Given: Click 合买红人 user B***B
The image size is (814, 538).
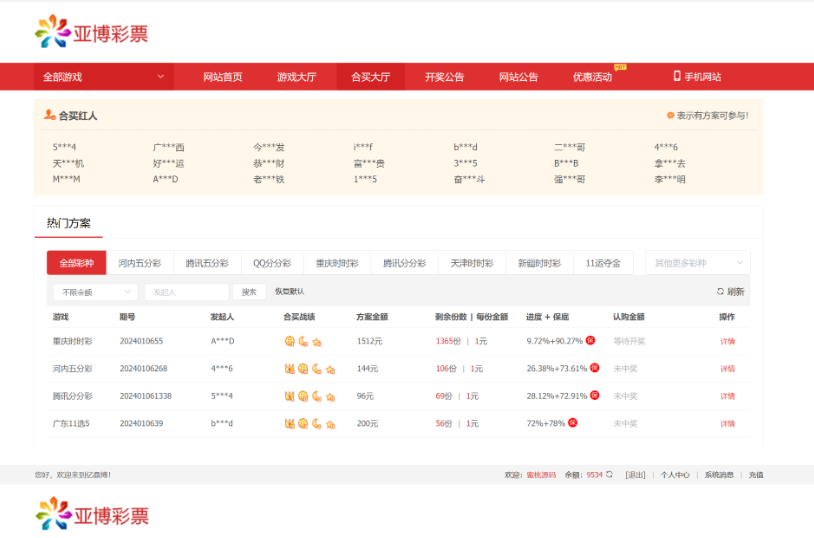Looking at the screenshot, I should pos(566,163).
